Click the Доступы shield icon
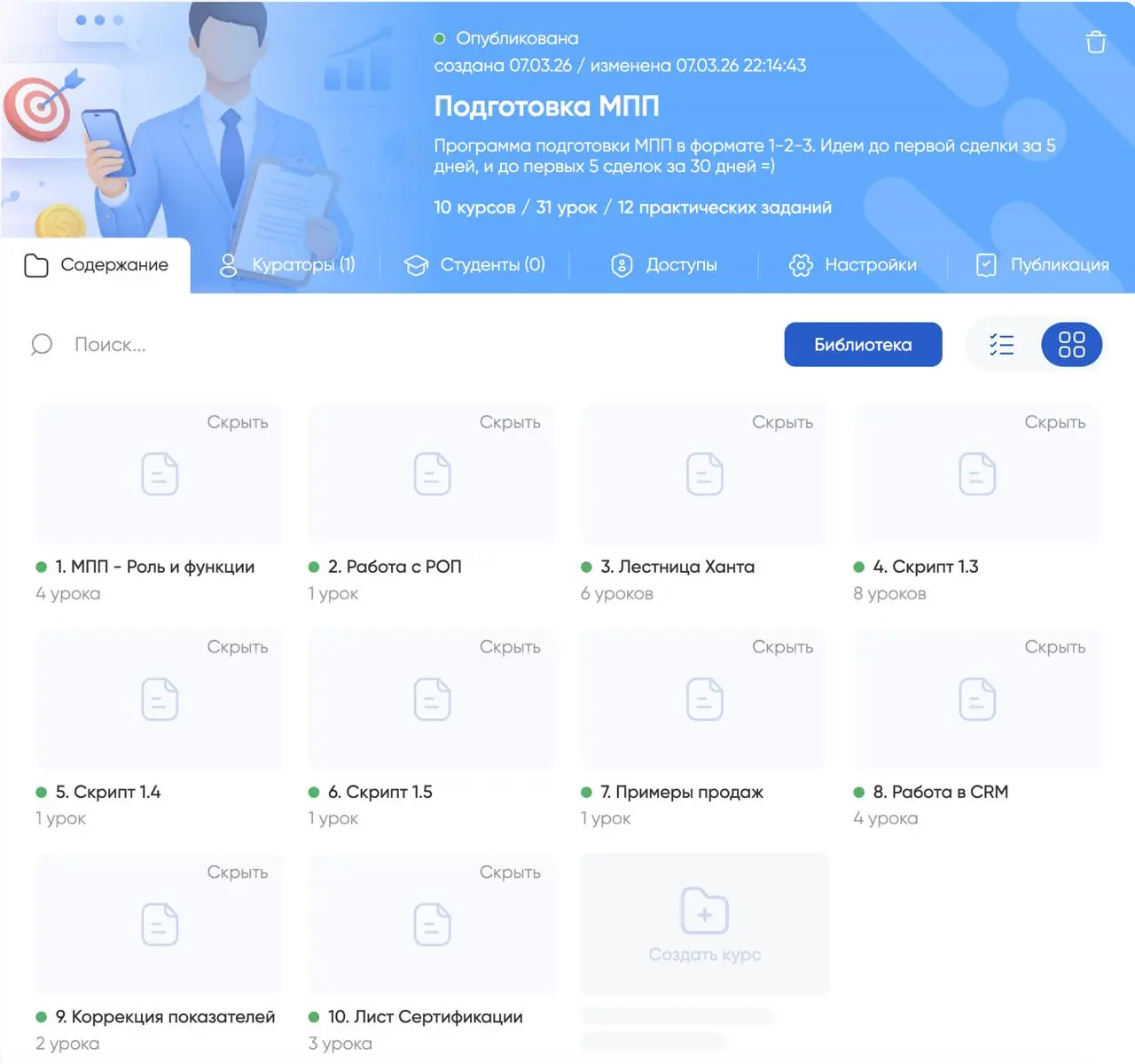This screenshot has height=1064, width=1135. (x=622, y=265)
